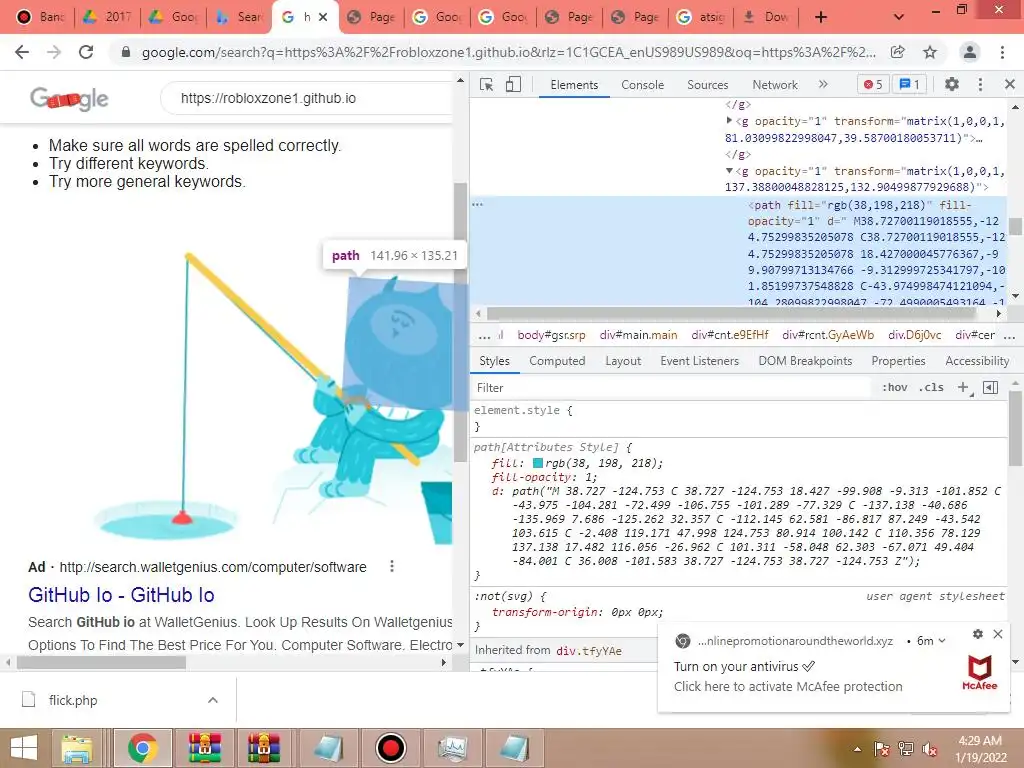The image size is (1024, 768).
Task: Open the DOM Breakpoints sub-tab
Action: click(805, 361)
